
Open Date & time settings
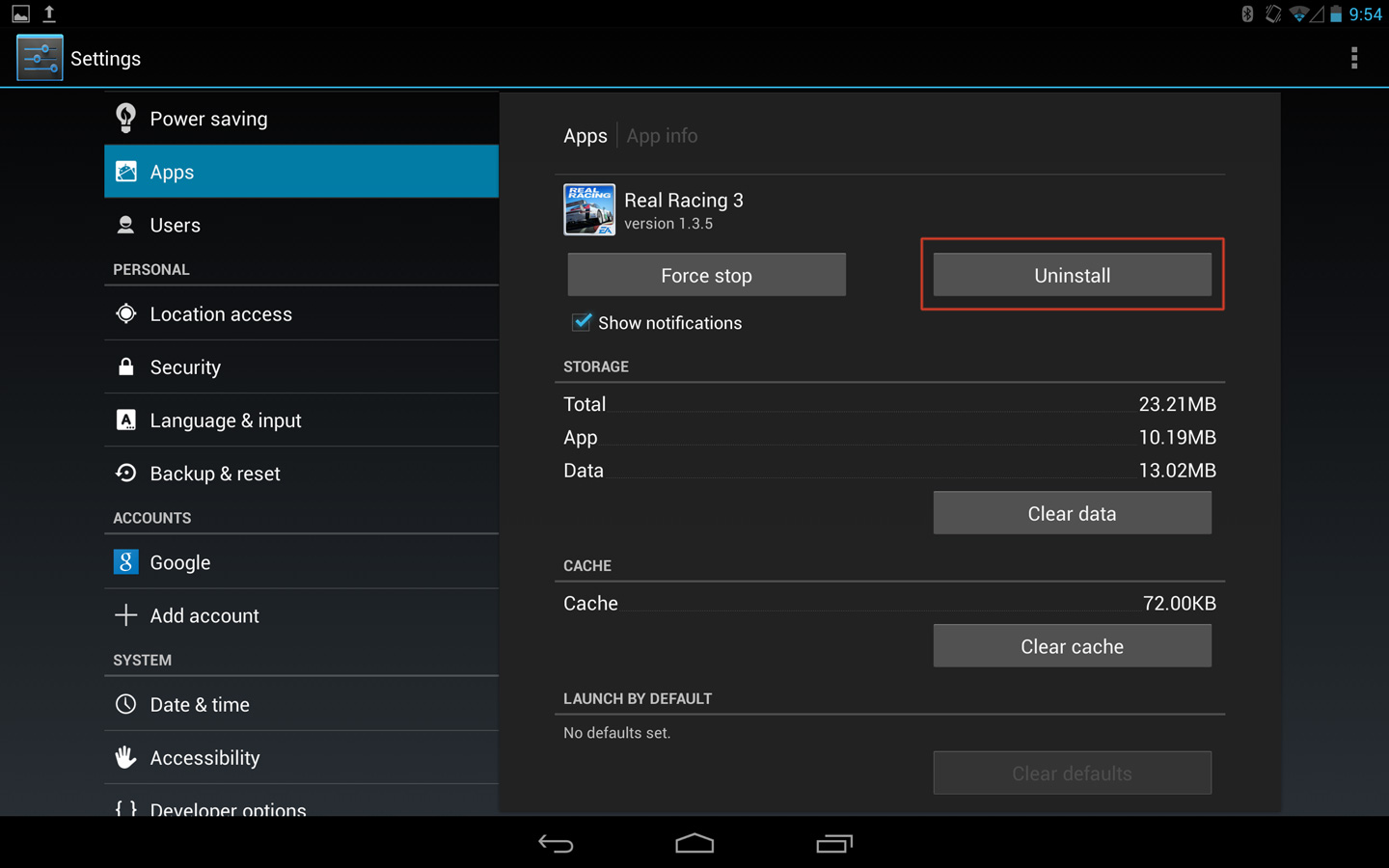pos(301,704)
